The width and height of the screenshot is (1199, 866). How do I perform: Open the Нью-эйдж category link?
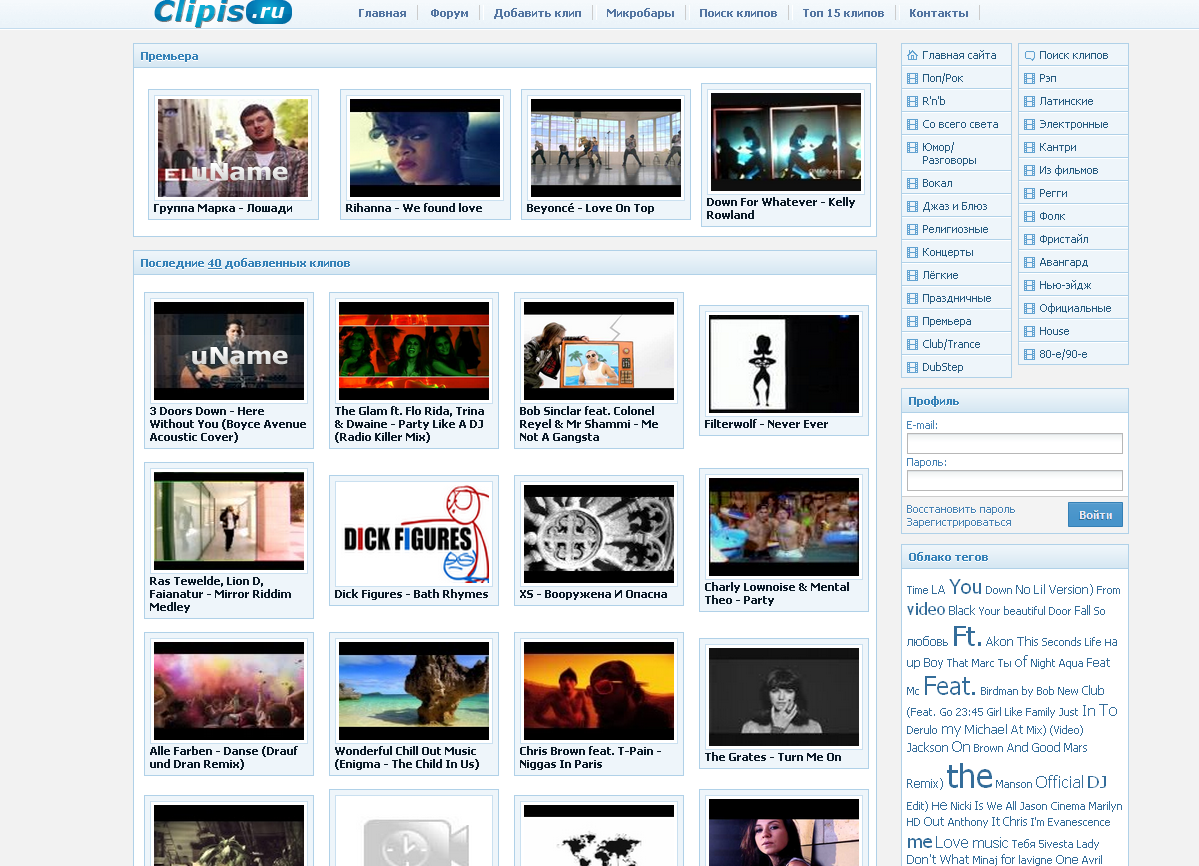click(x=1064, y=285)
